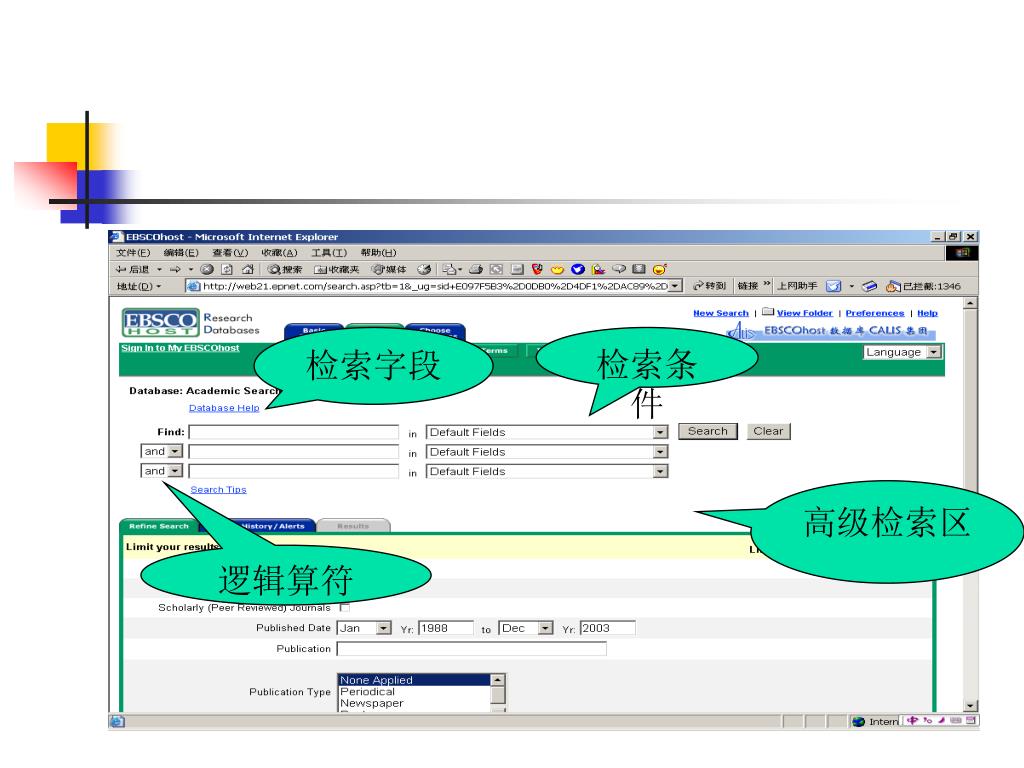Click the red shield icon in IE toolbar
This screenshot has height=768, width=1024.
pos(537,269)
